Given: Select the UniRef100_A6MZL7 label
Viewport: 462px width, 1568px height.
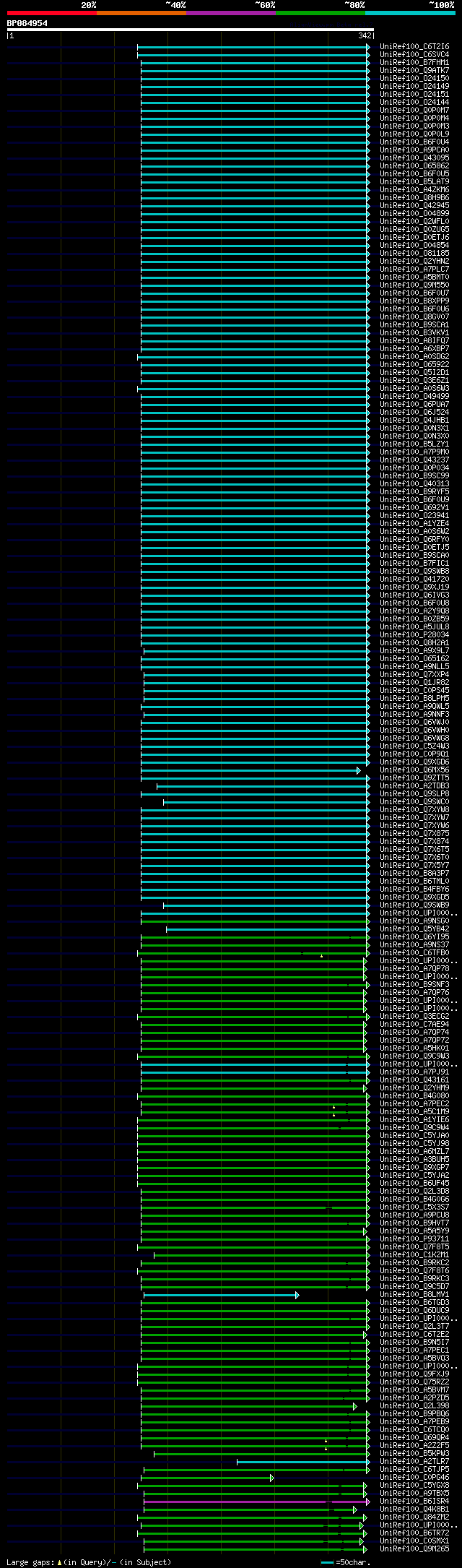Looking at the screenshot, I should pyautogui.click(x=414, y=1152).
